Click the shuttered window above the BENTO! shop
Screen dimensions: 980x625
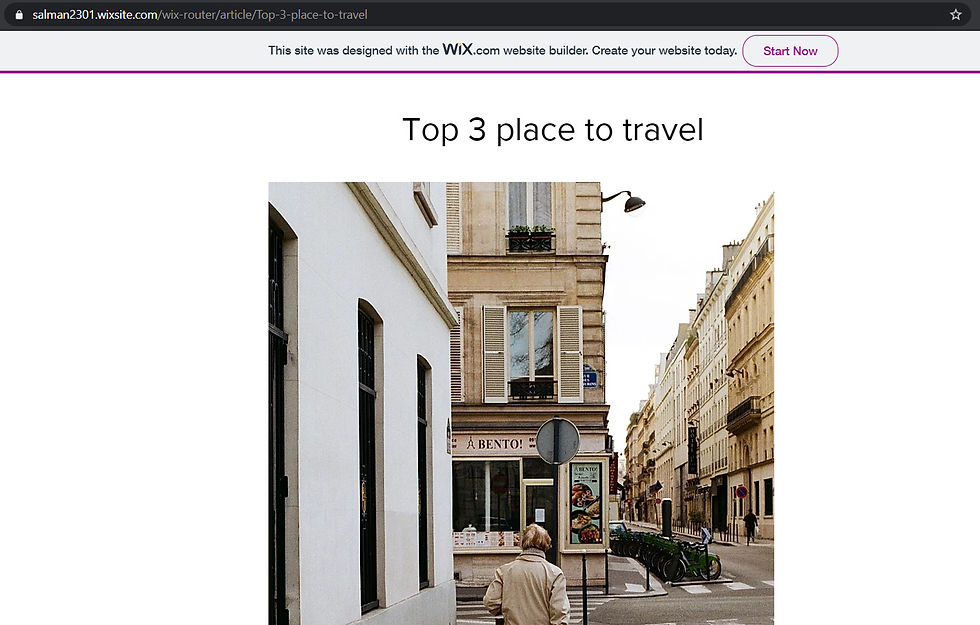click(x=532, y=354)
